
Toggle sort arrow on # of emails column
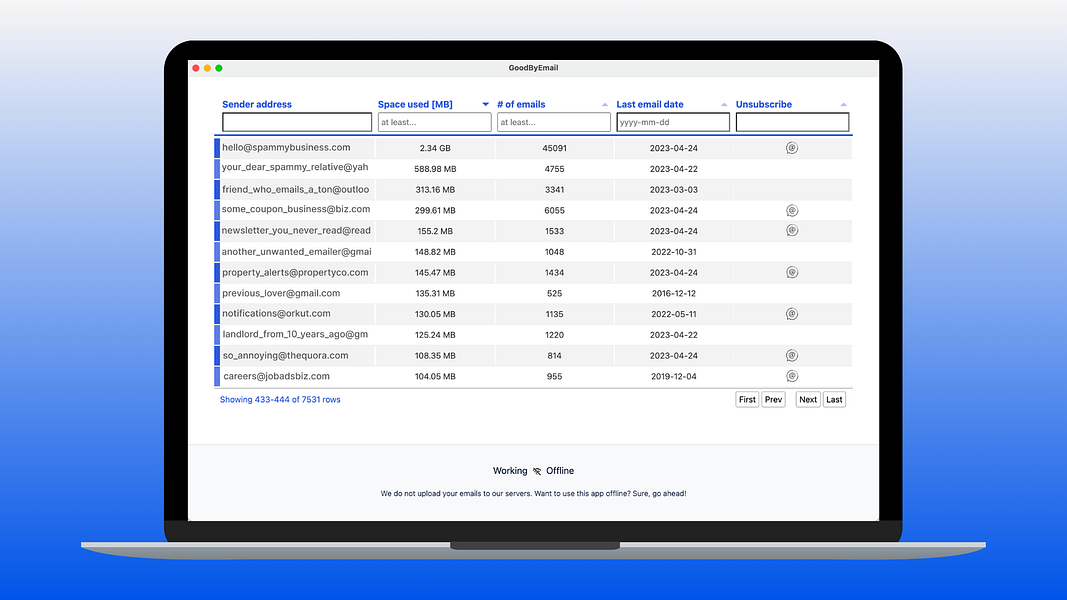604,105
